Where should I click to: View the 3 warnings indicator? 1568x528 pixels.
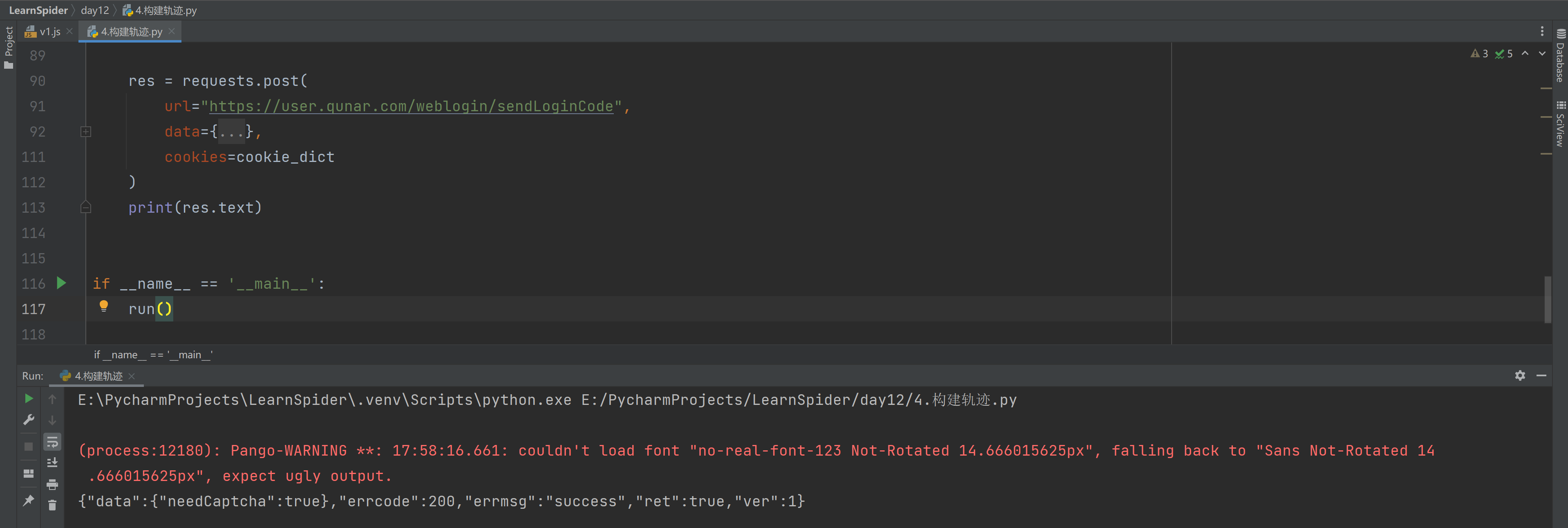tap(1479, 54)
